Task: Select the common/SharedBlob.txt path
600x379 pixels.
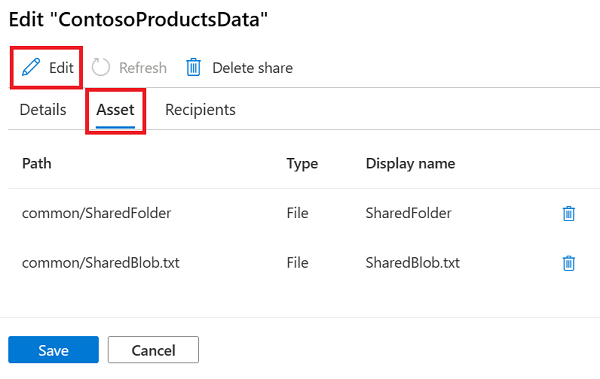Action: point(101,263)
